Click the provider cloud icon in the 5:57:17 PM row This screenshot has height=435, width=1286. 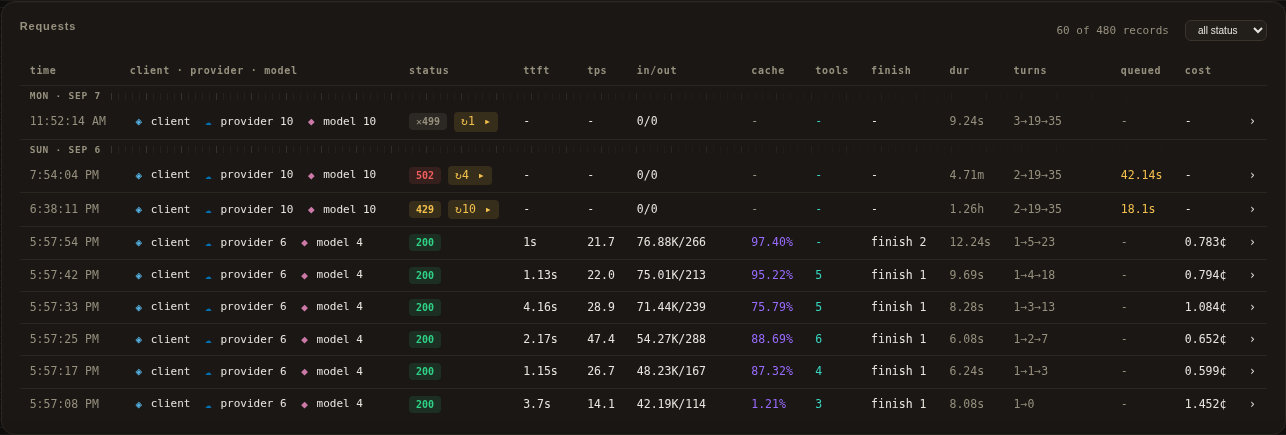click(208, 371)
